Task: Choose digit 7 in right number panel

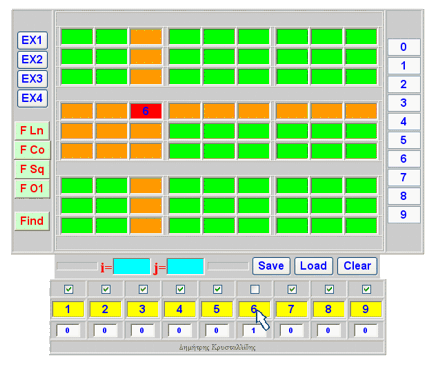Action: click(x=404, y=177)
